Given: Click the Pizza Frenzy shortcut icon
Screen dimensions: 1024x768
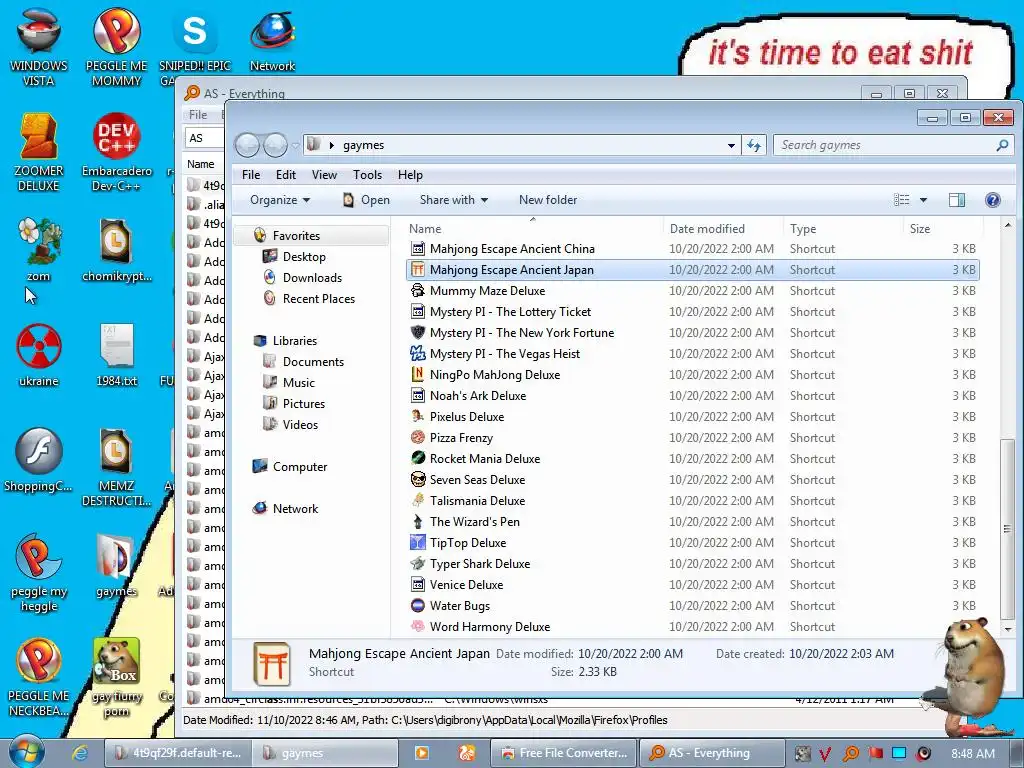Looking at the screenshot, I should (418, 438).
